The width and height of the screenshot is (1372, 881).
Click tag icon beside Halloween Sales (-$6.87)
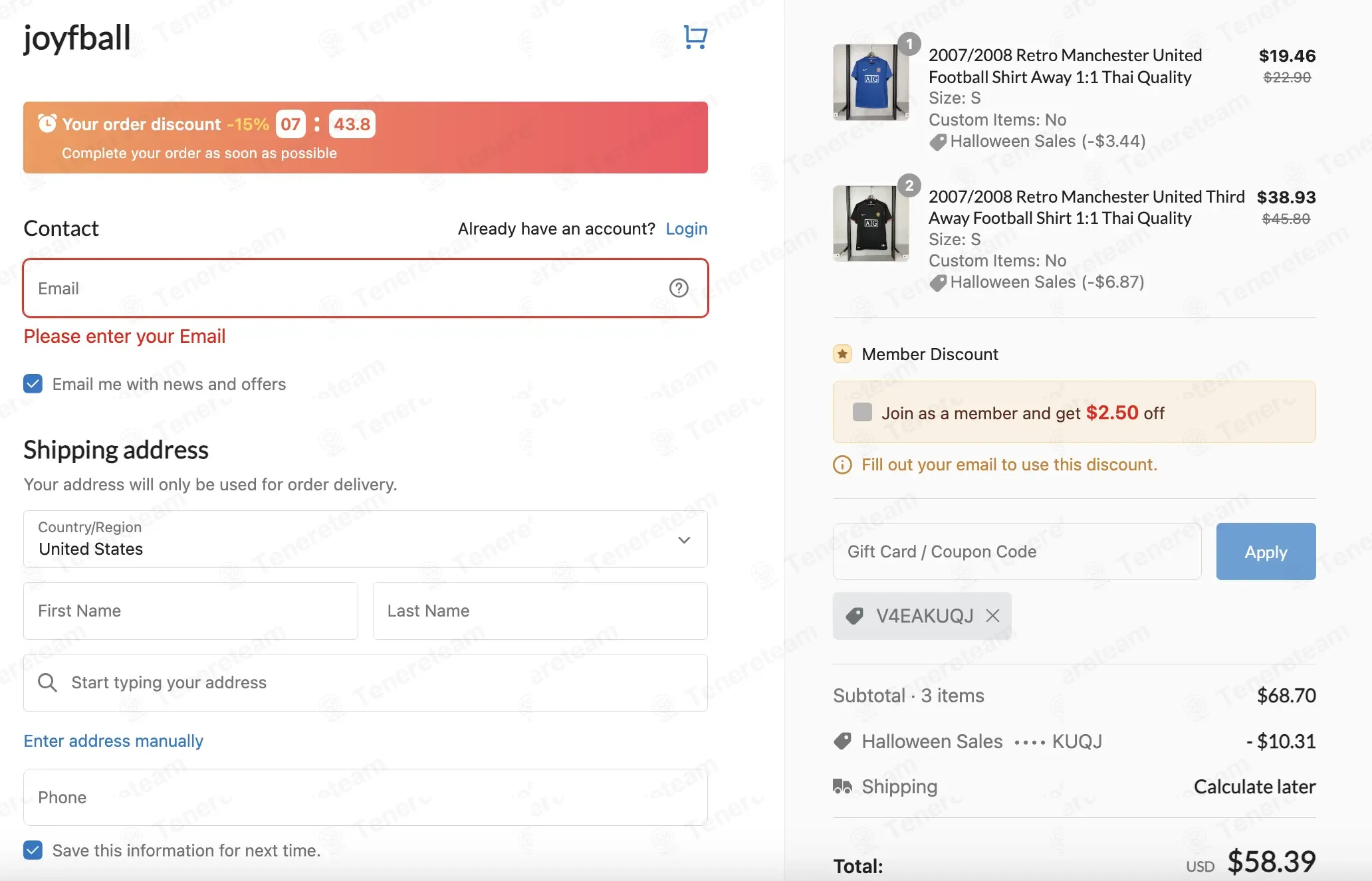point(938,283)
